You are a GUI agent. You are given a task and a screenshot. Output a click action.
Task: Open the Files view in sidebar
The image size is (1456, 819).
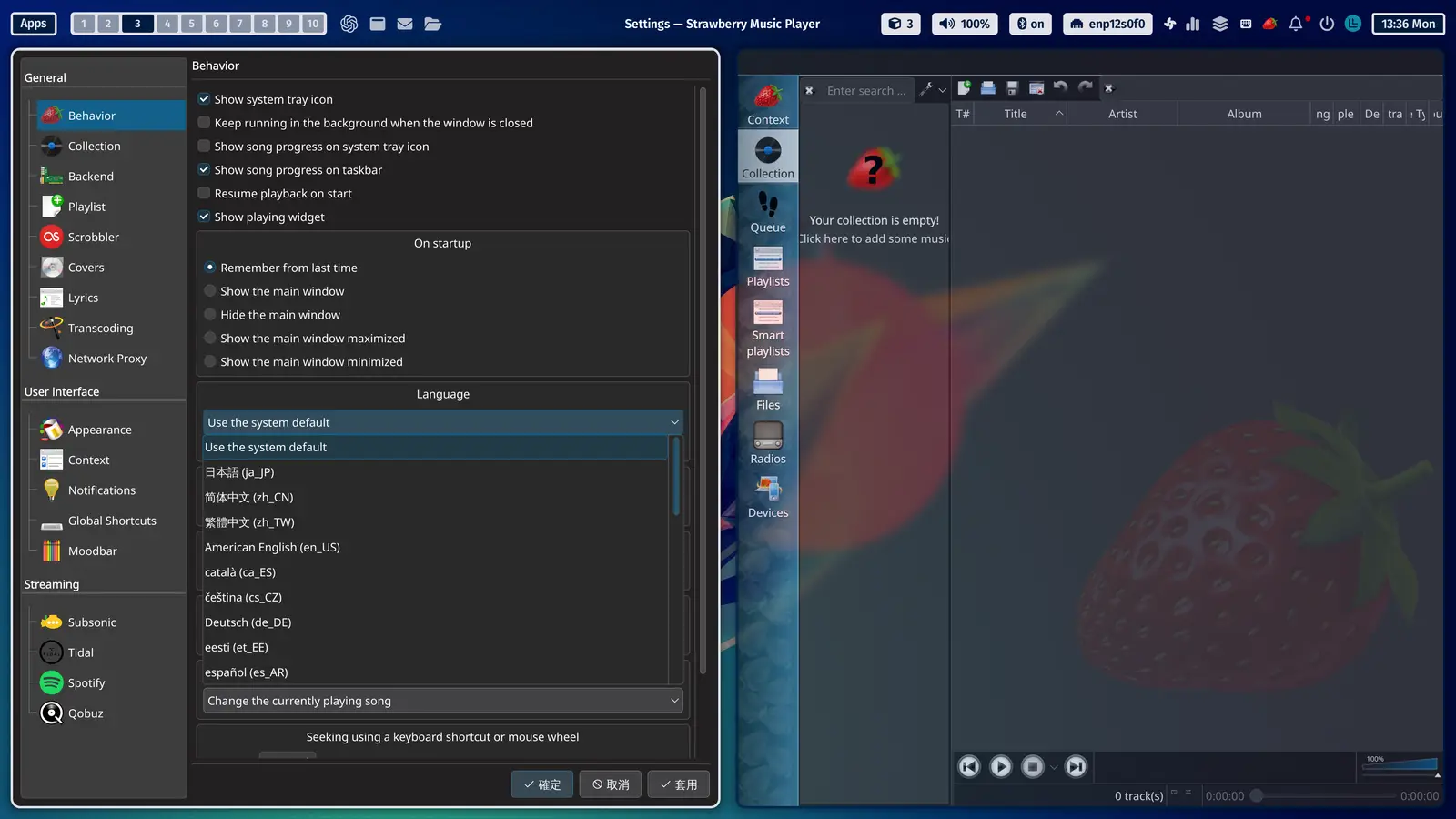768,389
